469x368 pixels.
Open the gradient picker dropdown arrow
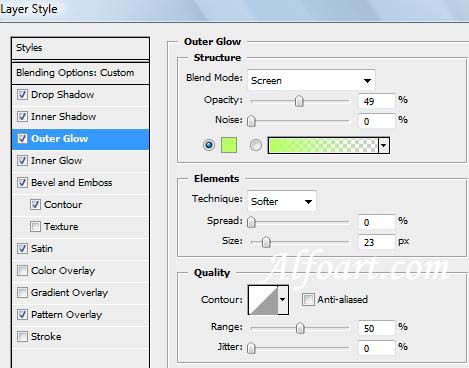click(384, 146)
